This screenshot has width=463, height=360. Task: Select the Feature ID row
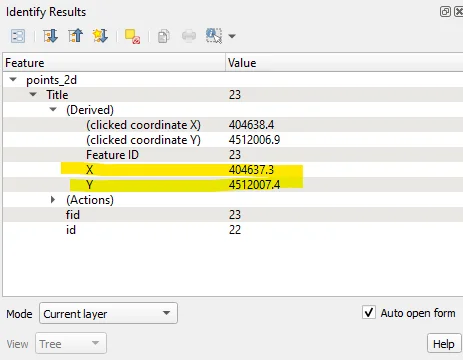(233, 155)
